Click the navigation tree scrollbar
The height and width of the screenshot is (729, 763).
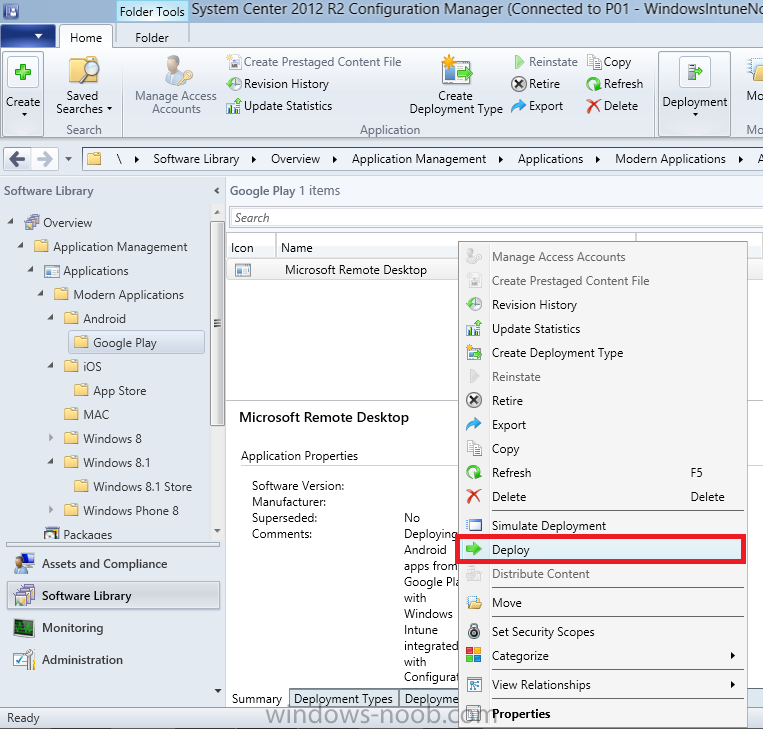[x=218, y=323]
